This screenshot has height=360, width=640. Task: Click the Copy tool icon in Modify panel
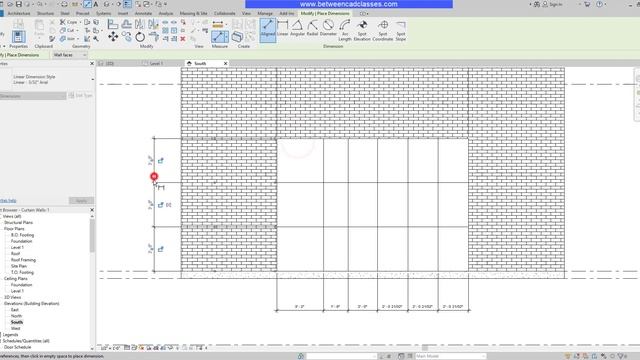pos(127,37)
